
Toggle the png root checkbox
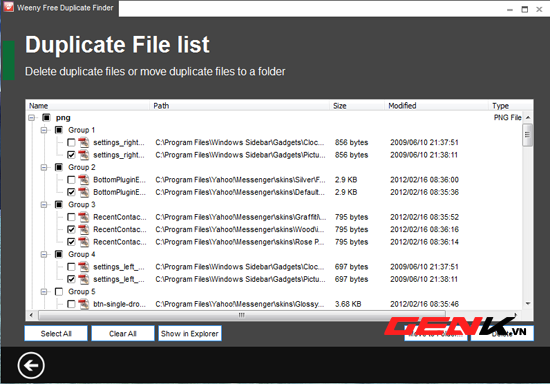tap(46, 117)
